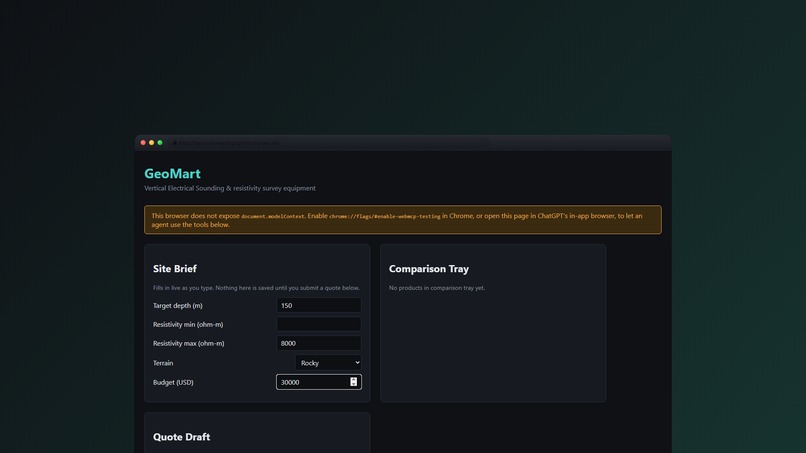Click the Quote Draft heading
This screenshot has width=806, height=453.
[x=181, y=437]
